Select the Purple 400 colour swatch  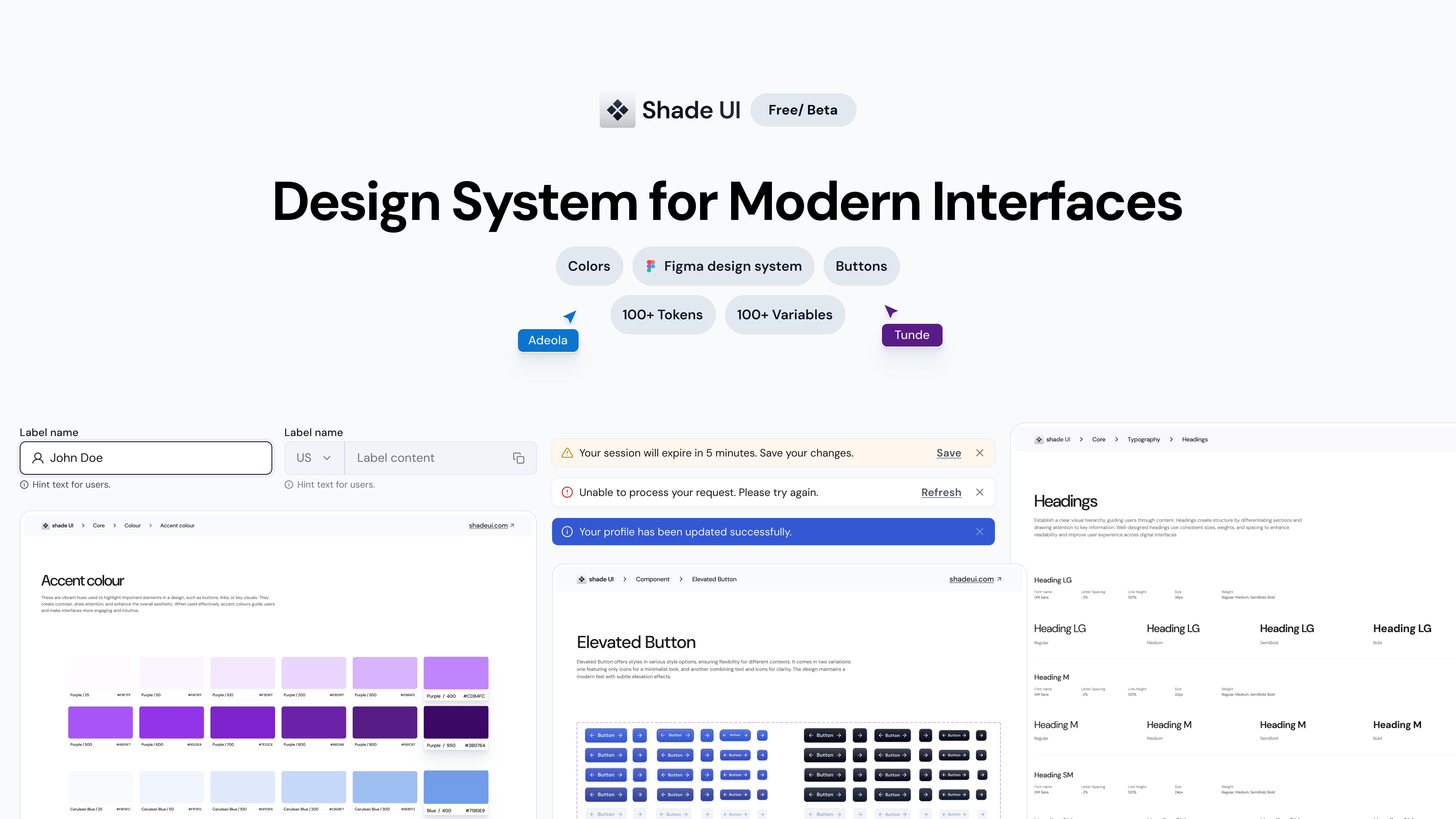click(x=456, y=673)
